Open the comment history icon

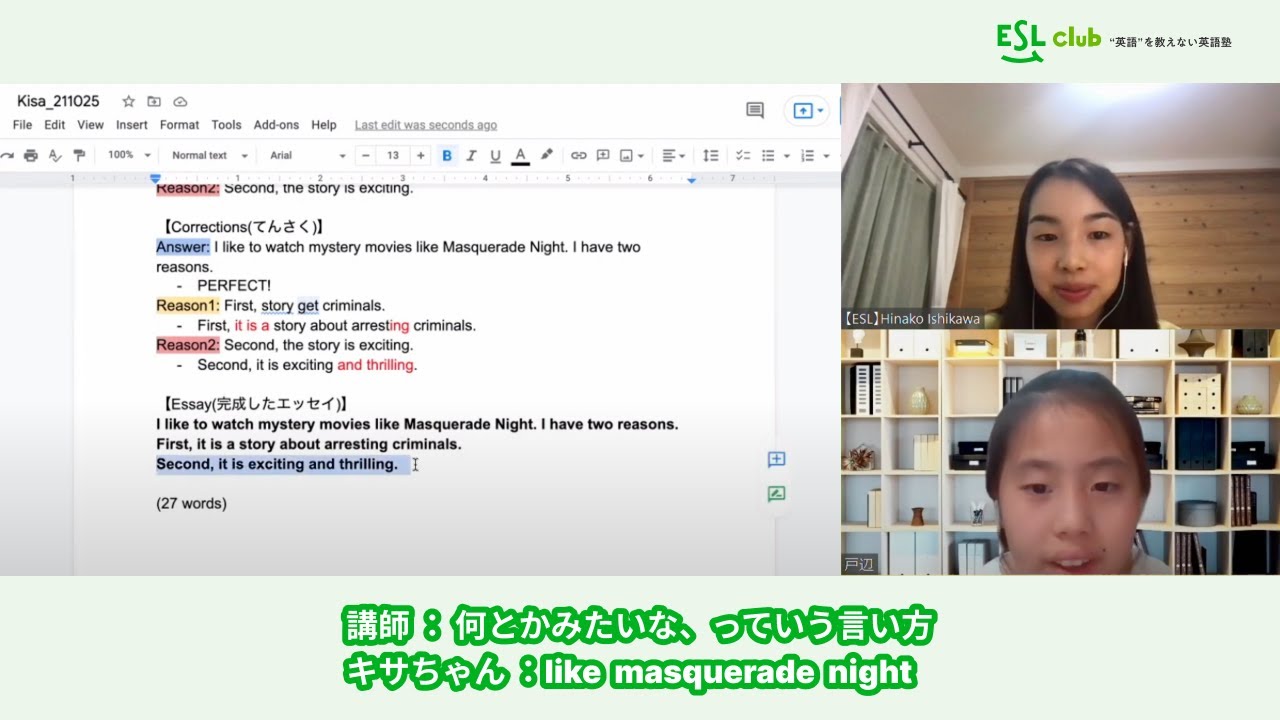coord(755,110)
